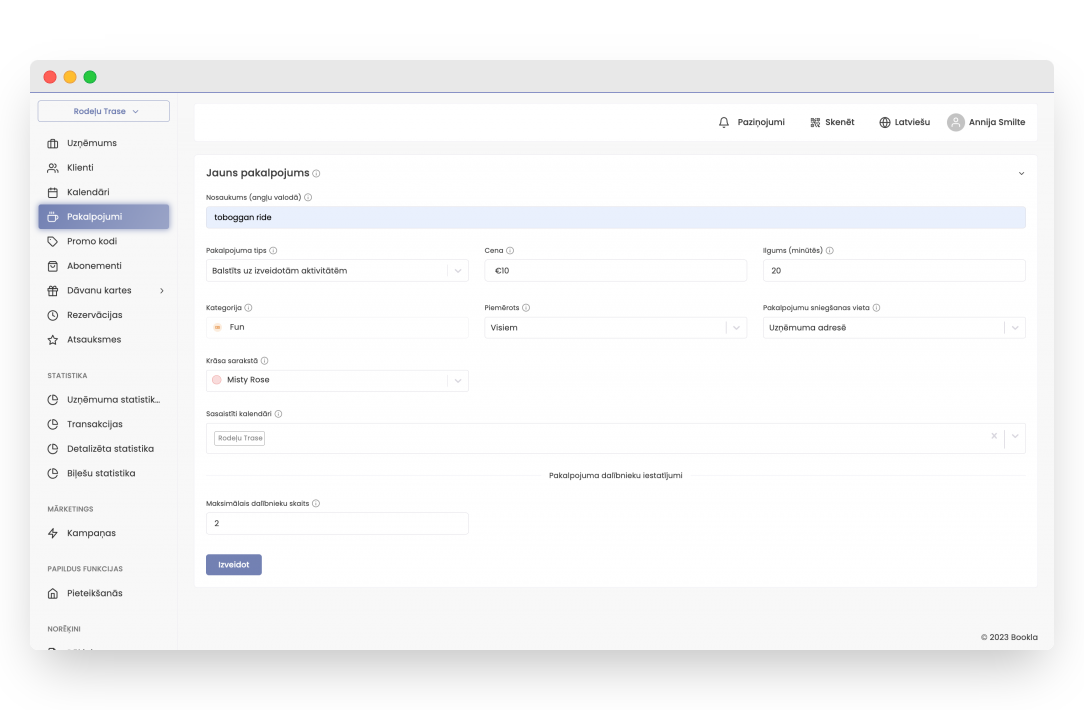Open the Pakalpojuma tips dropdown
The width and height of the screenshot is (1084, 710).
457,271
